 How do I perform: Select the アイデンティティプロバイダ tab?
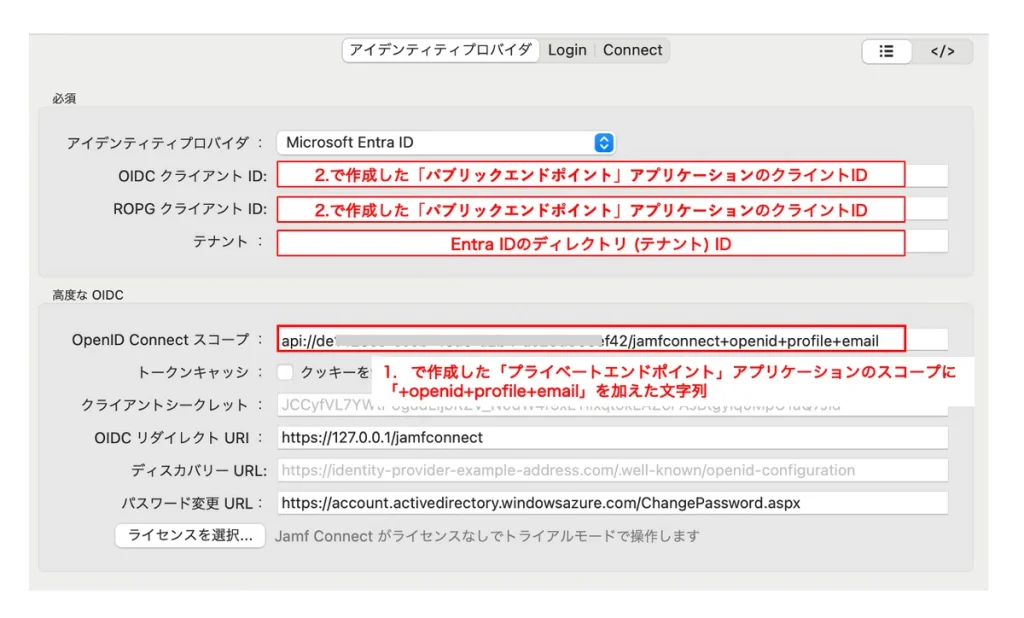440,50
